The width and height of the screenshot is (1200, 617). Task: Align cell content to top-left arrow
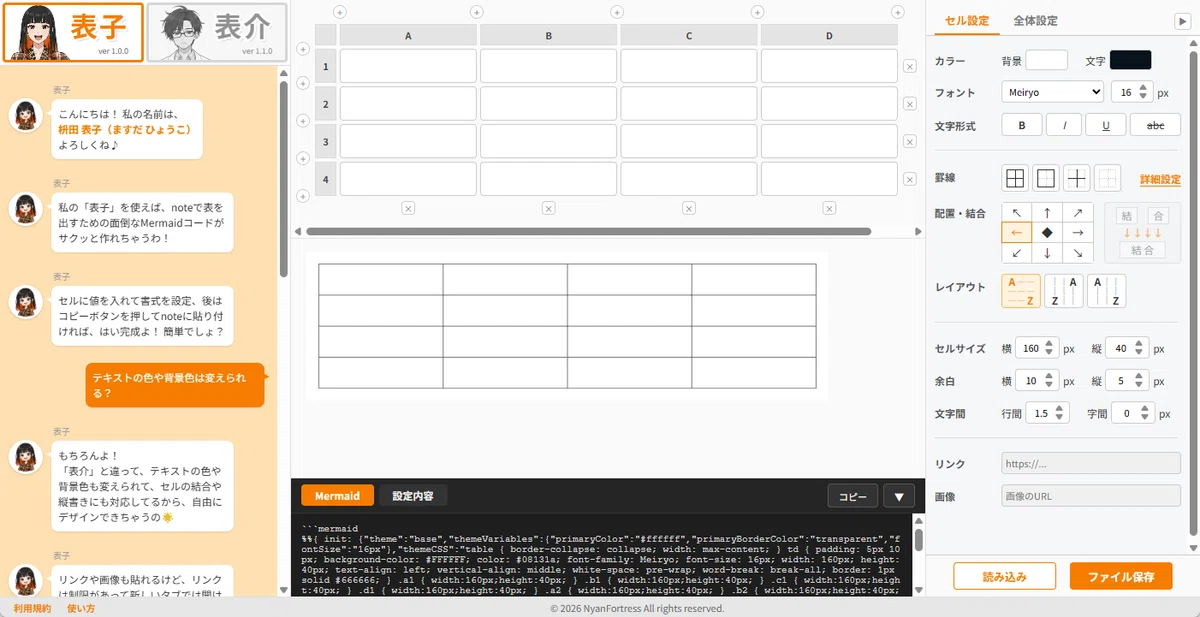point(1017,212)
